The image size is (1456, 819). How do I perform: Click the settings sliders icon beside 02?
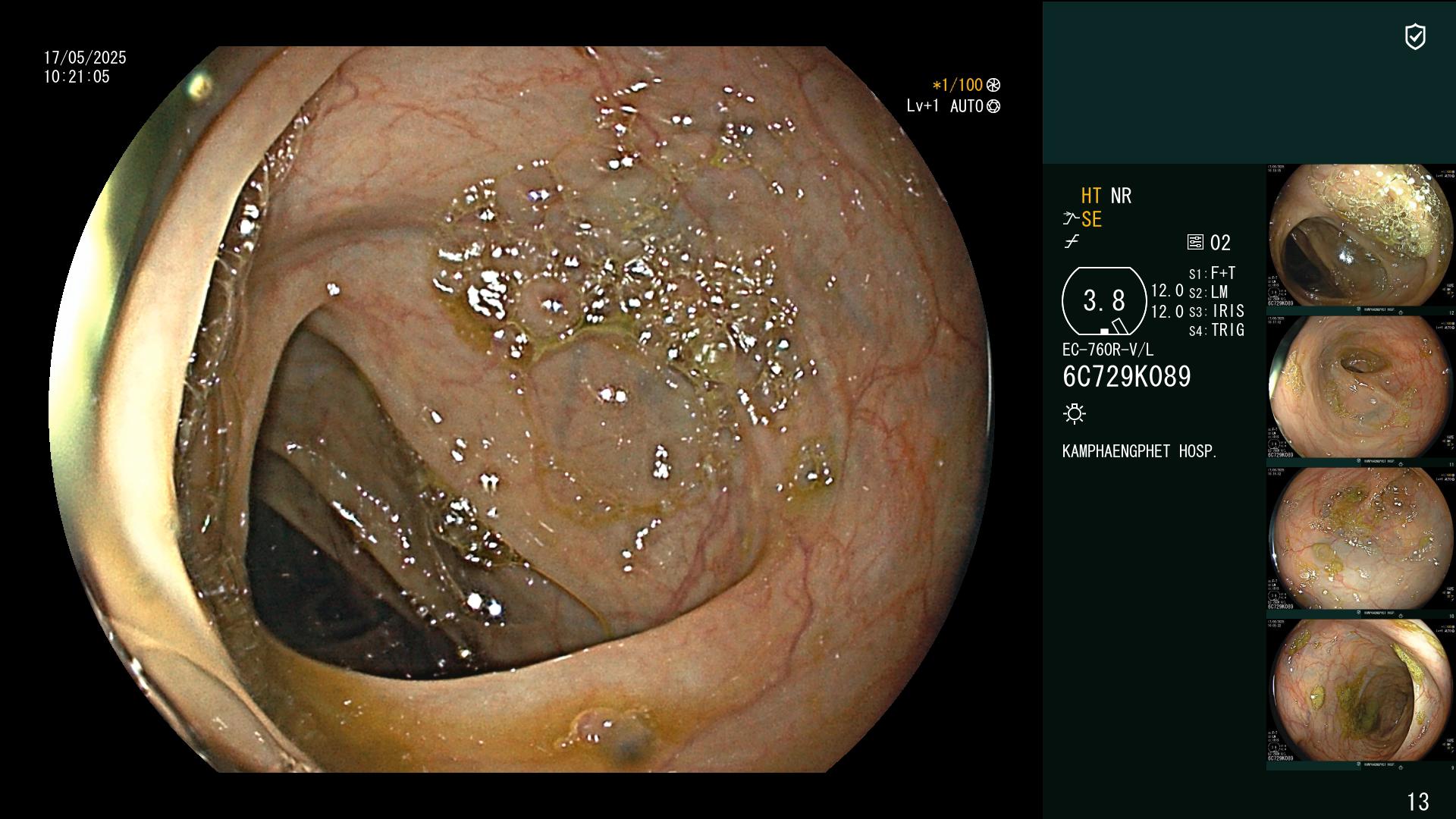pyautogui.click(x=1195, y=243)
